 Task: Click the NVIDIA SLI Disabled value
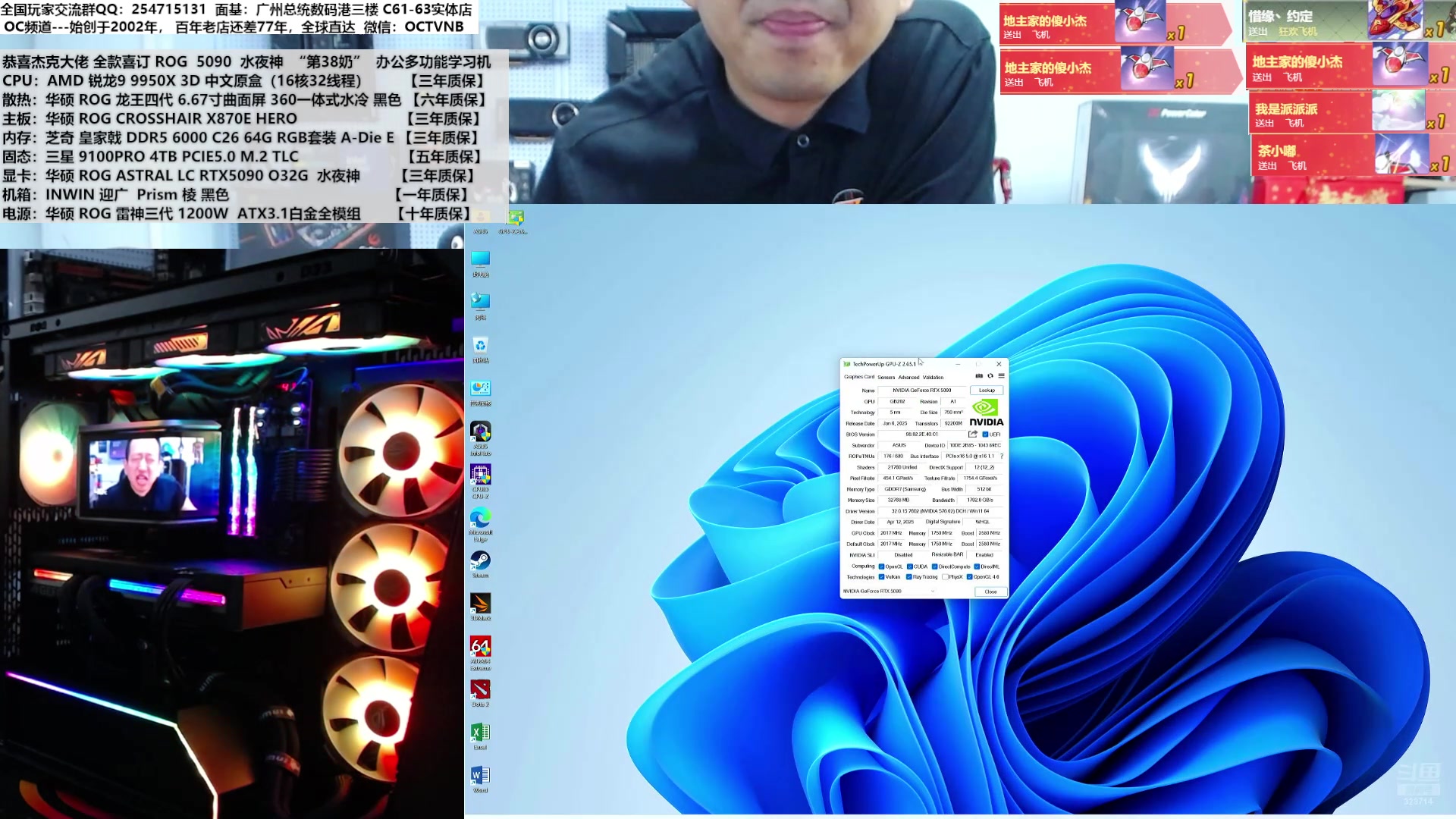coord(903,555)
